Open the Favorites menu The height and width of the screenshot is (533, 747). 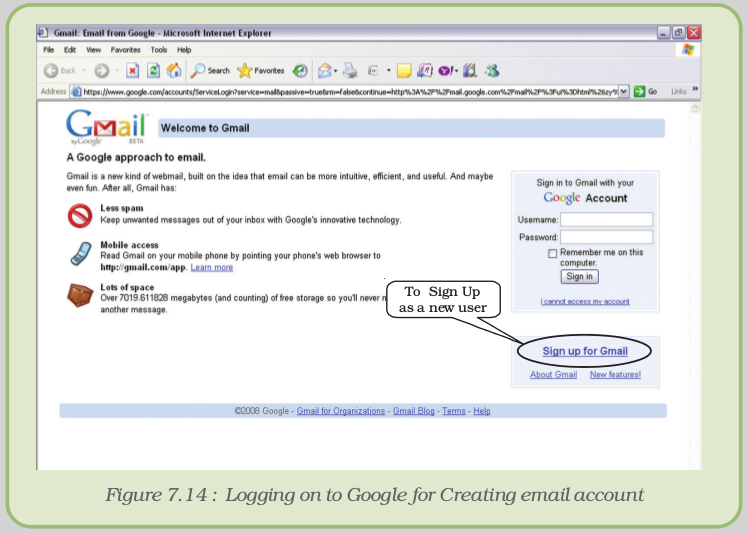tap(125, 50)
